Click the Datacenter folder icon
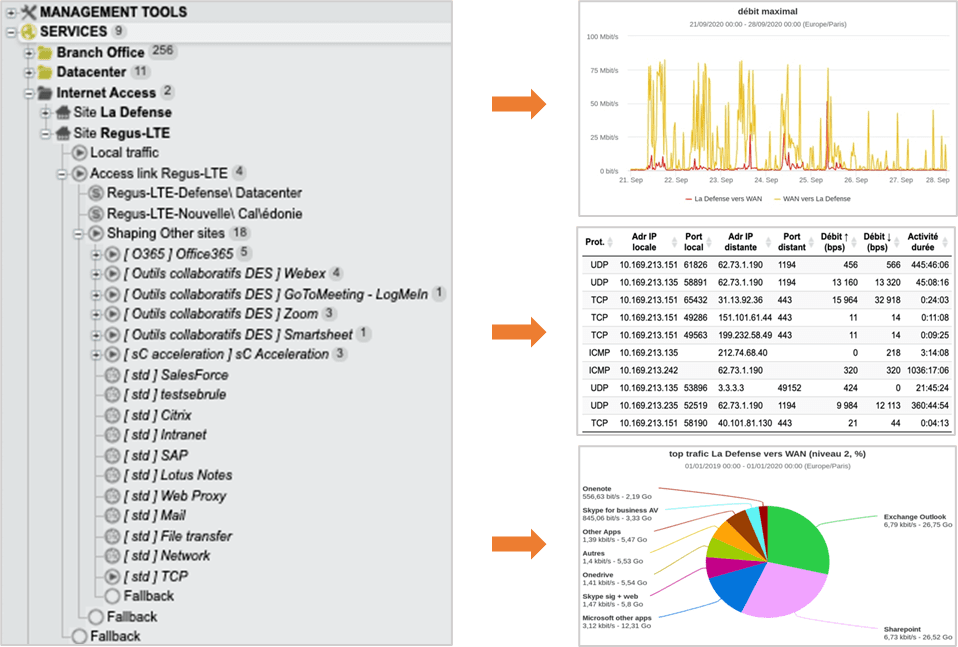The width and height of the screenshot is (958, 647). tap(45, 72)
